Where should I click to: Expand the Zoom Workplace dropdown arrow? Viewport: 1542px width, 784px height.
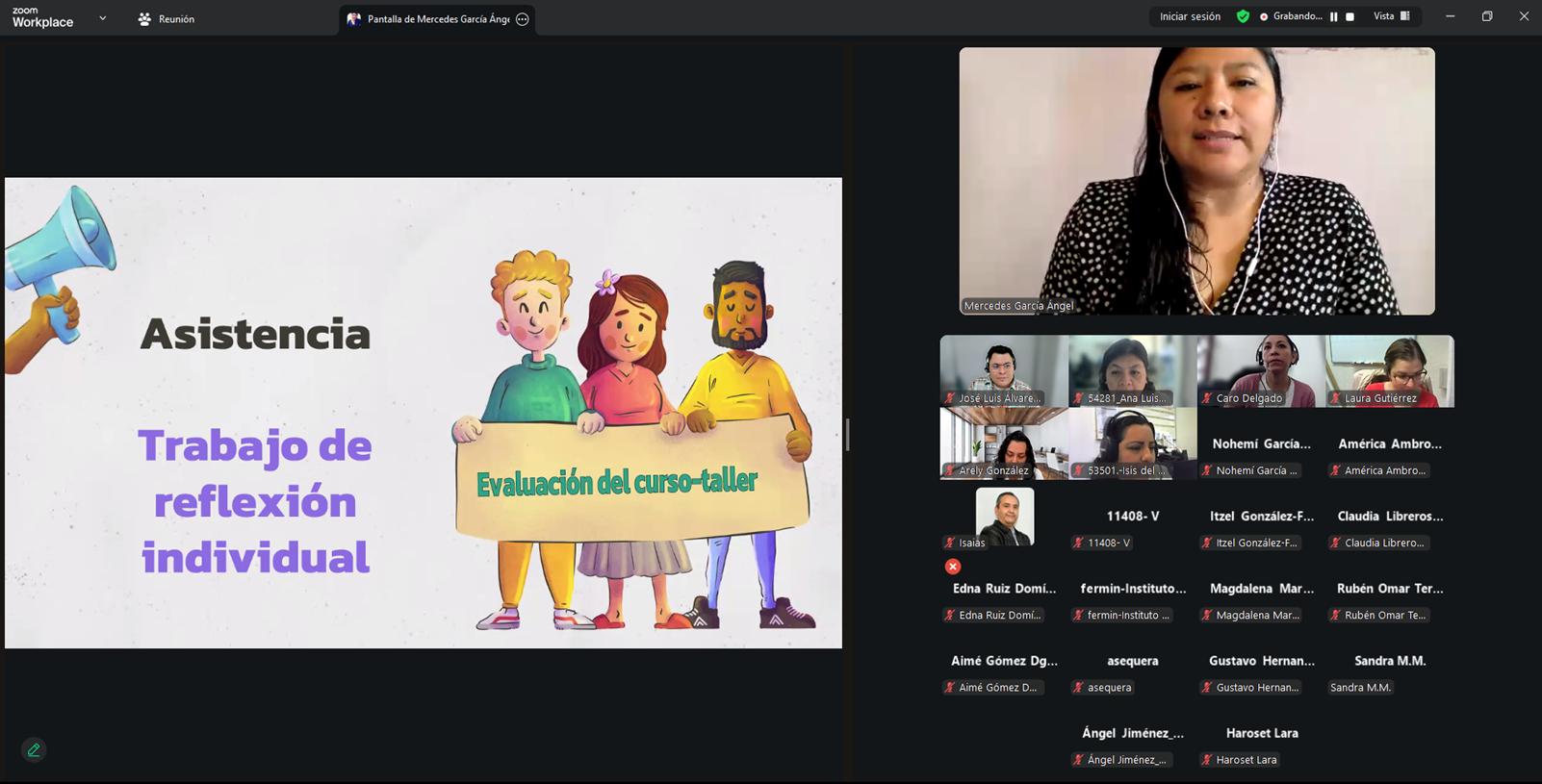click(103, 18)
